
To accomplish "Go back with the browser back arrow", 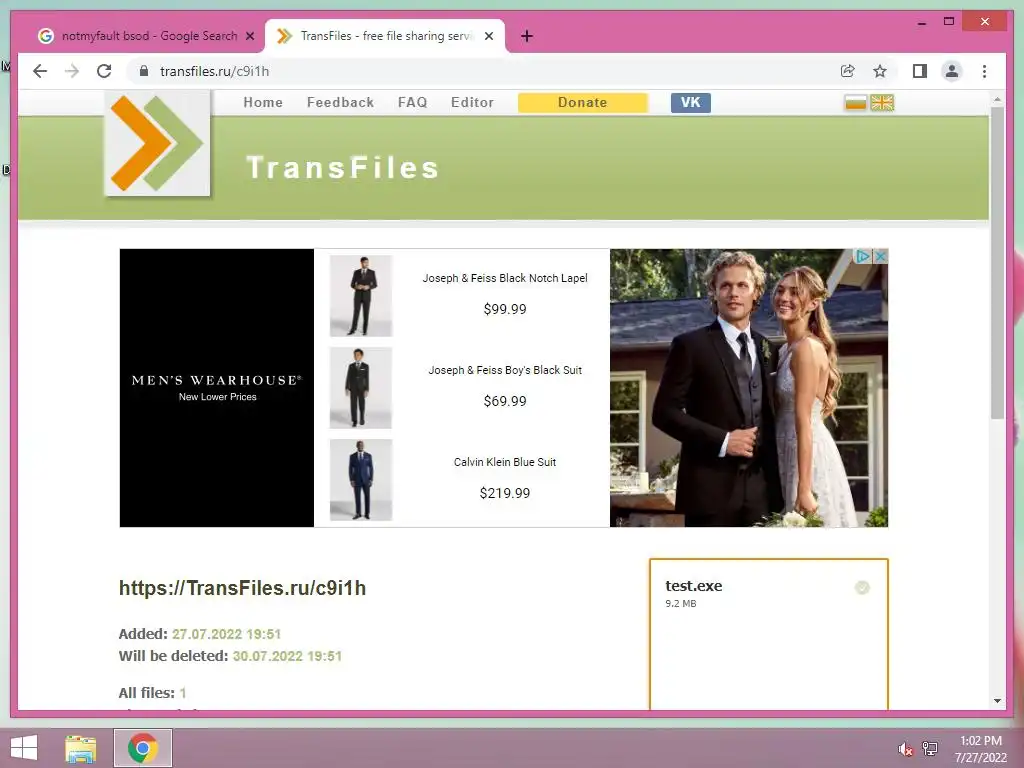I will pyautogui.click(x=40, y=71).
